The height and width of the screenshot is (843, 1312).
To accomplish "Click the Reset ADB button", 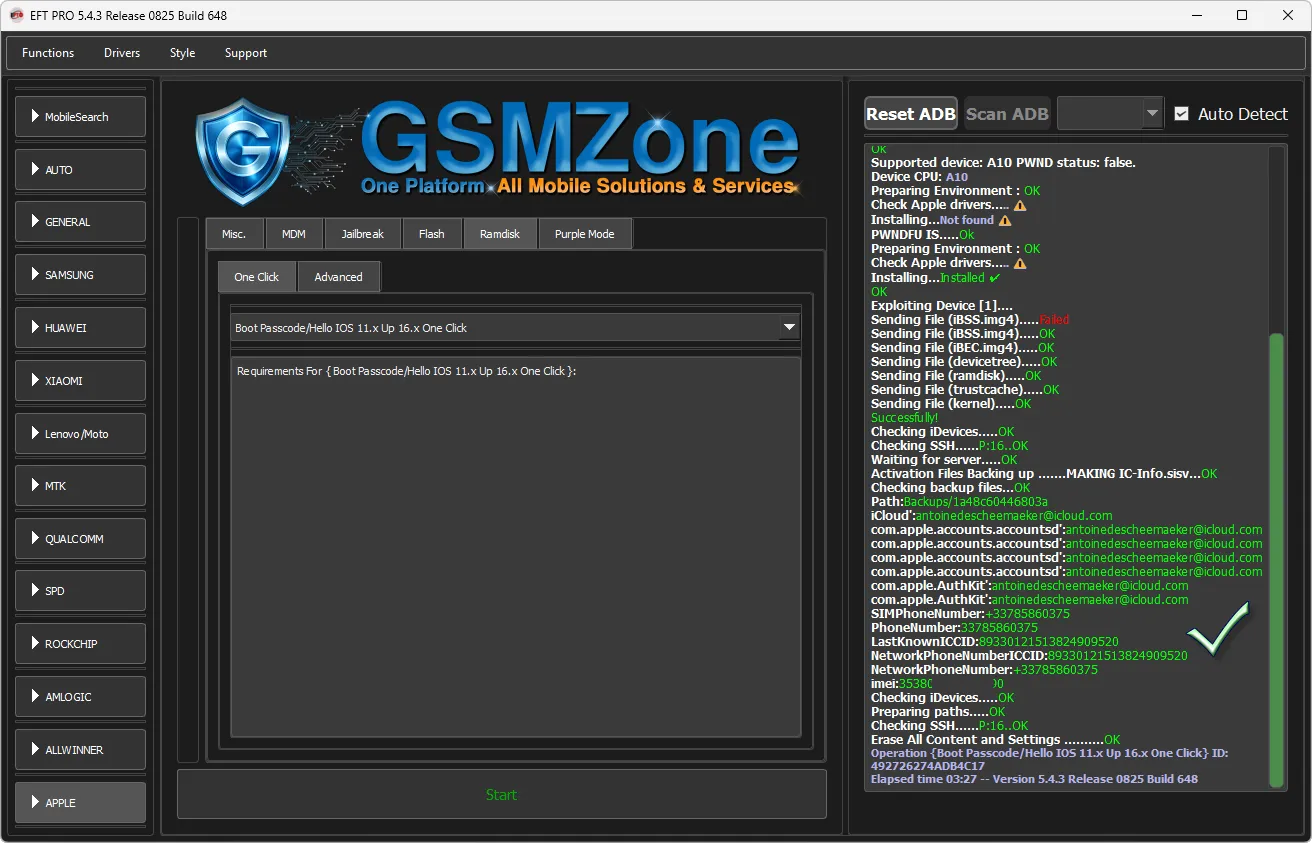I will click(x=910, y=114).
